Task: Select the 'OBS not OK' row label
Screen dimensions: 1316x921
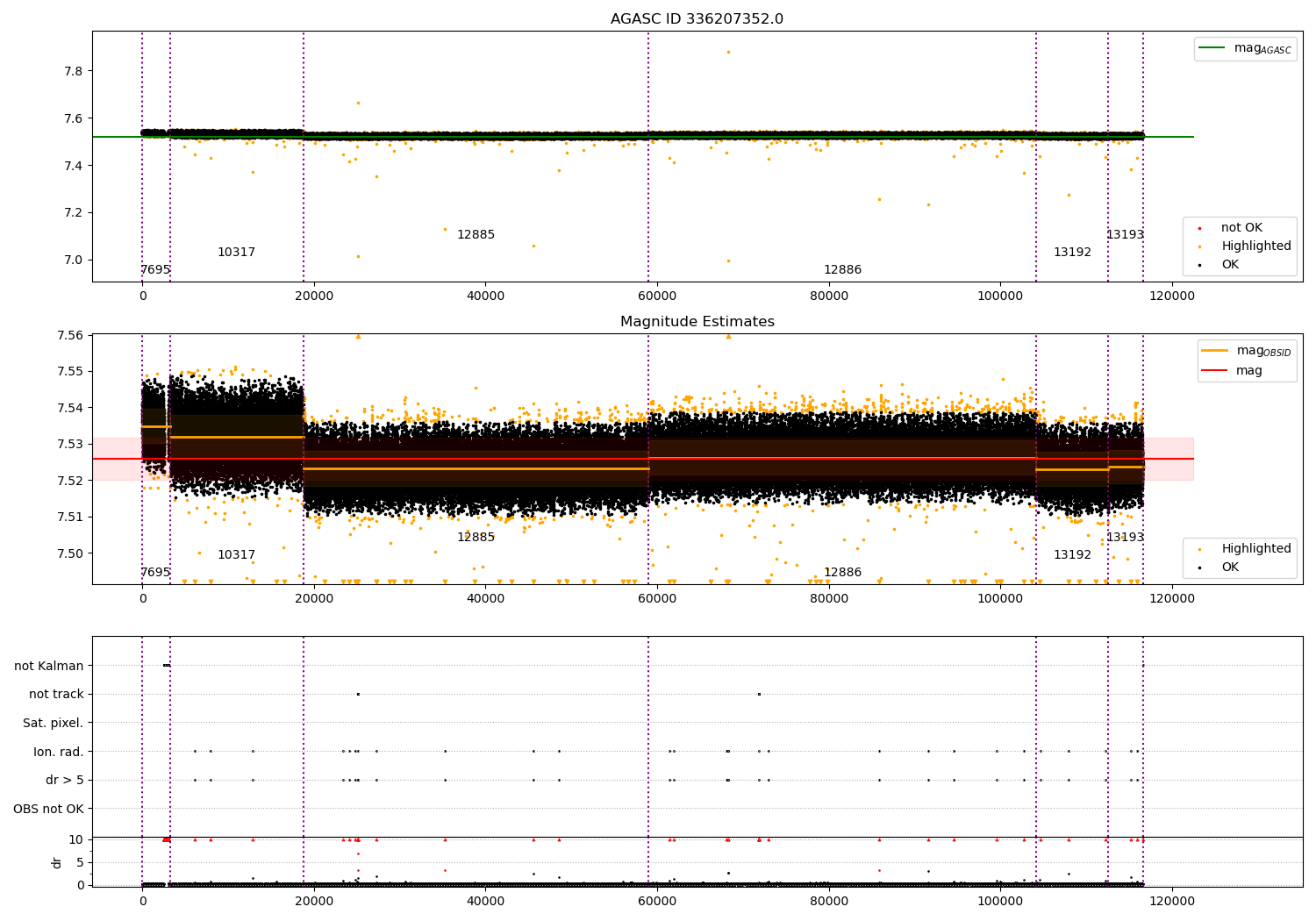Action: coord(49,809)
